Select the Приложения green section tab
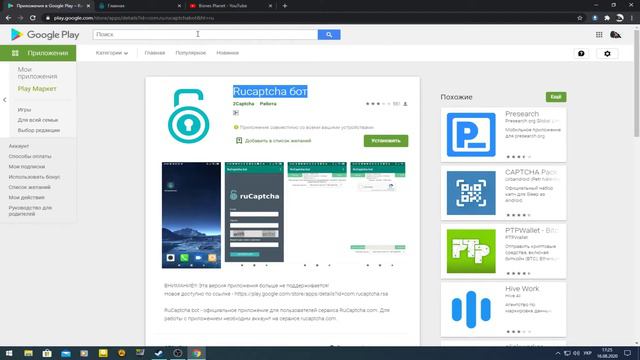The width and height of the screenshot is (640, 360). 38,53
